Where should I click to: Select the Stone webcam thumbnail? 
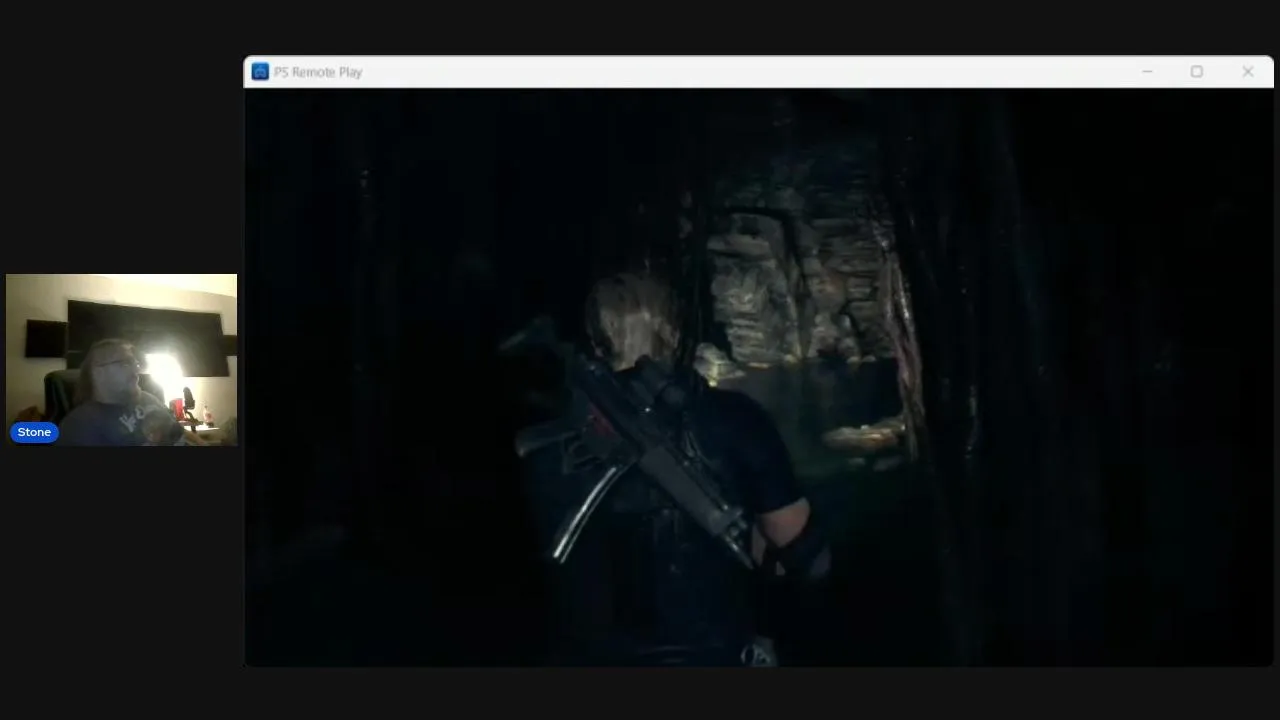pos(122,360)
